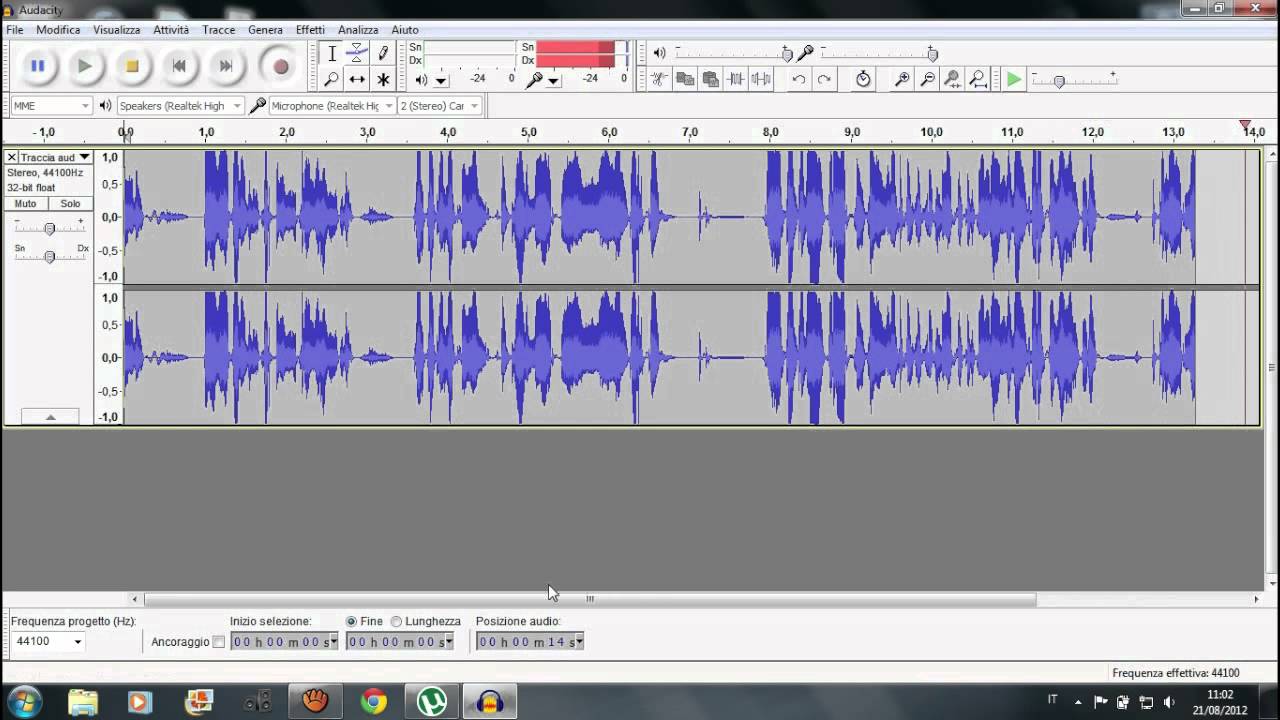This screenshot has width=1280, height=720.
Task: Click the Inizio selezione time field
Action: point(286,641)
